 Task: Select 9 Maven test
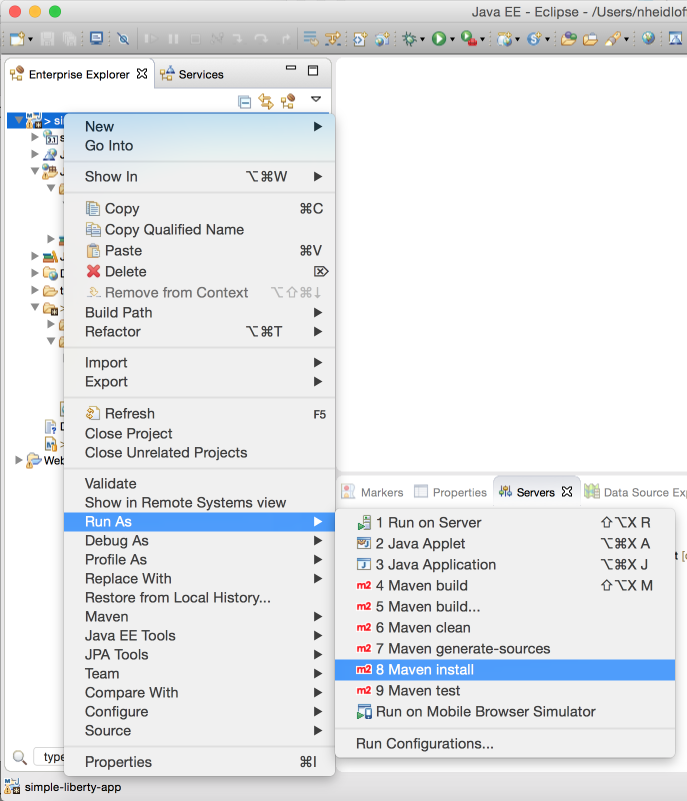(505, 691)
